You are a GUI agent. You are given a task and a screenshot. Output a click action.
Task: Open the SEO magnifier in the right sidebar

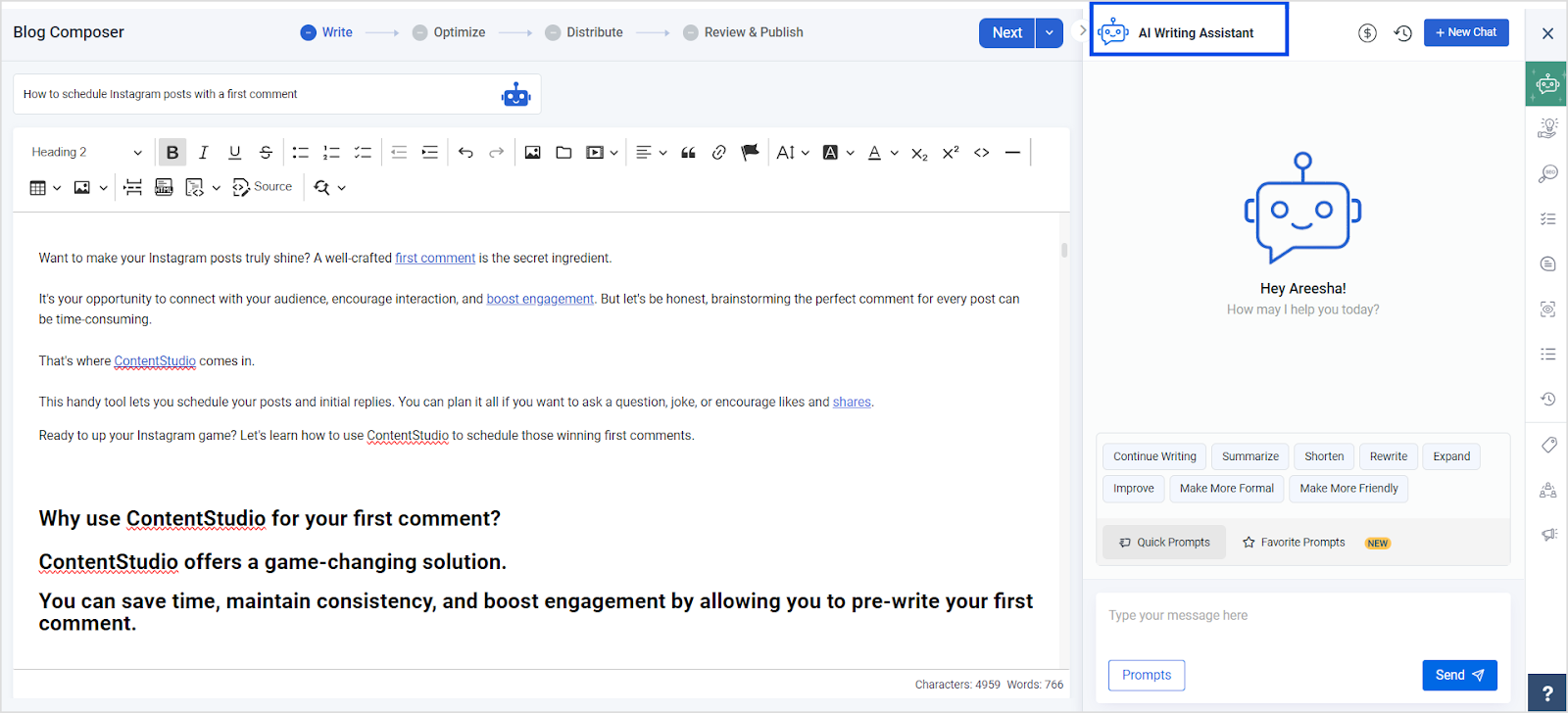(x=1547, y=173)
